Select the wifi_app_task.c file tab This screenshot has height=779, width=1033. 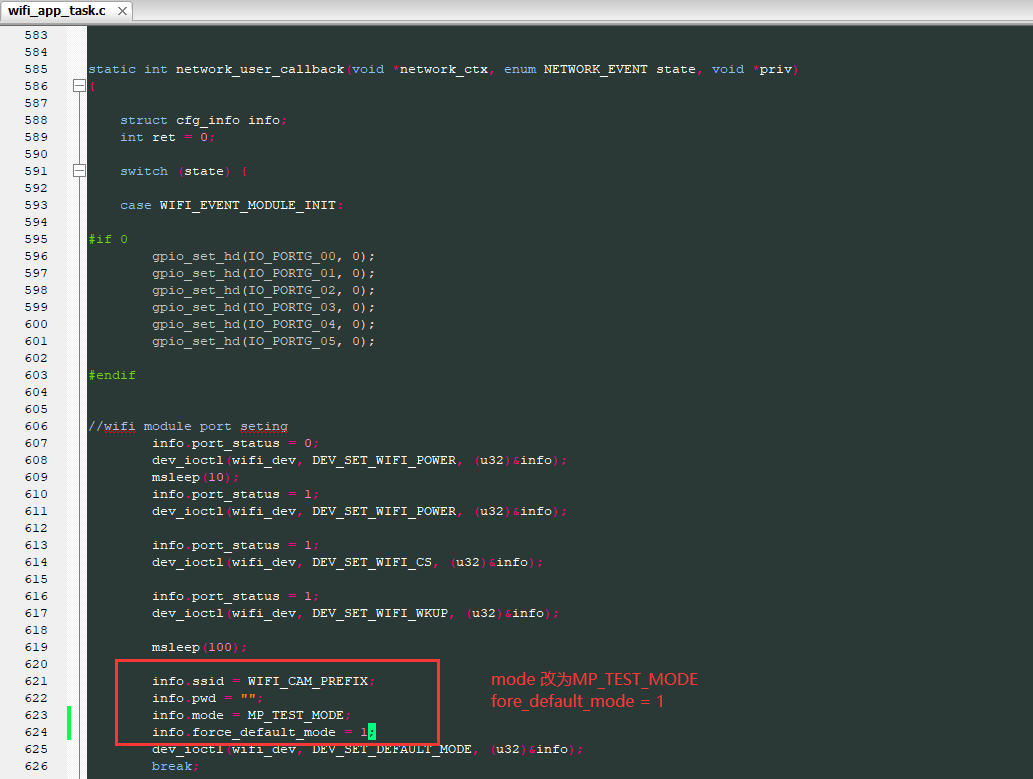66,11
